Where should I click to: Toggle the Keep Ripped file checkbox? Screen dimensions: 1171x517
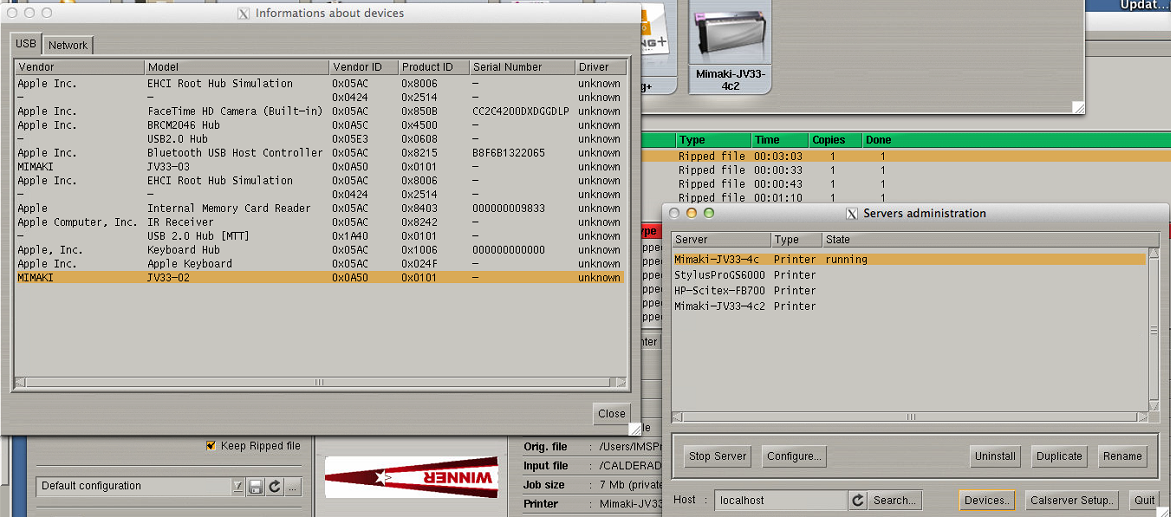211,446
